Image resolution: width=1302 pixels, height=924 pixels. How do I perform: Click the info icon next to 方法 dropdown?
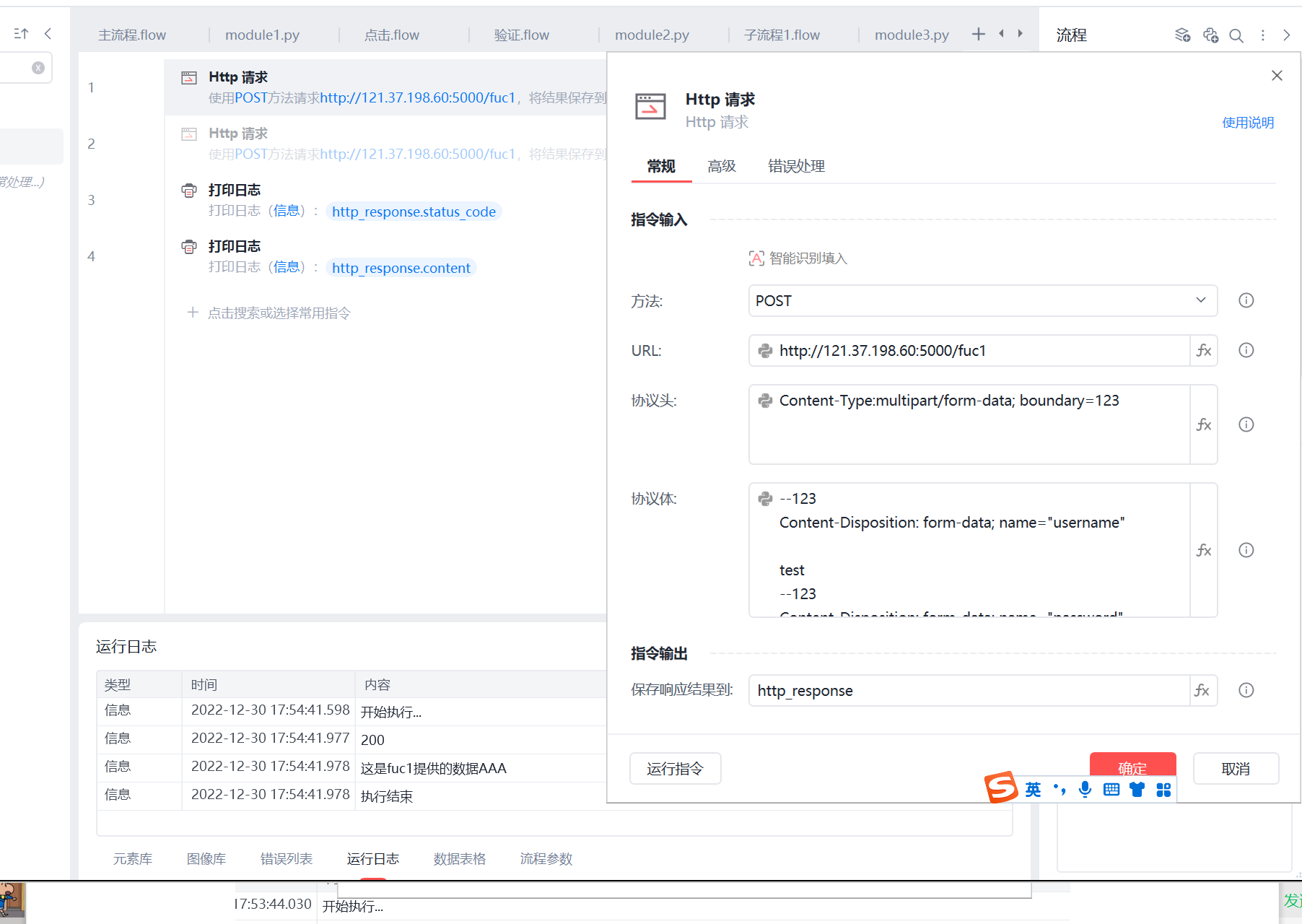point(1246,300)
